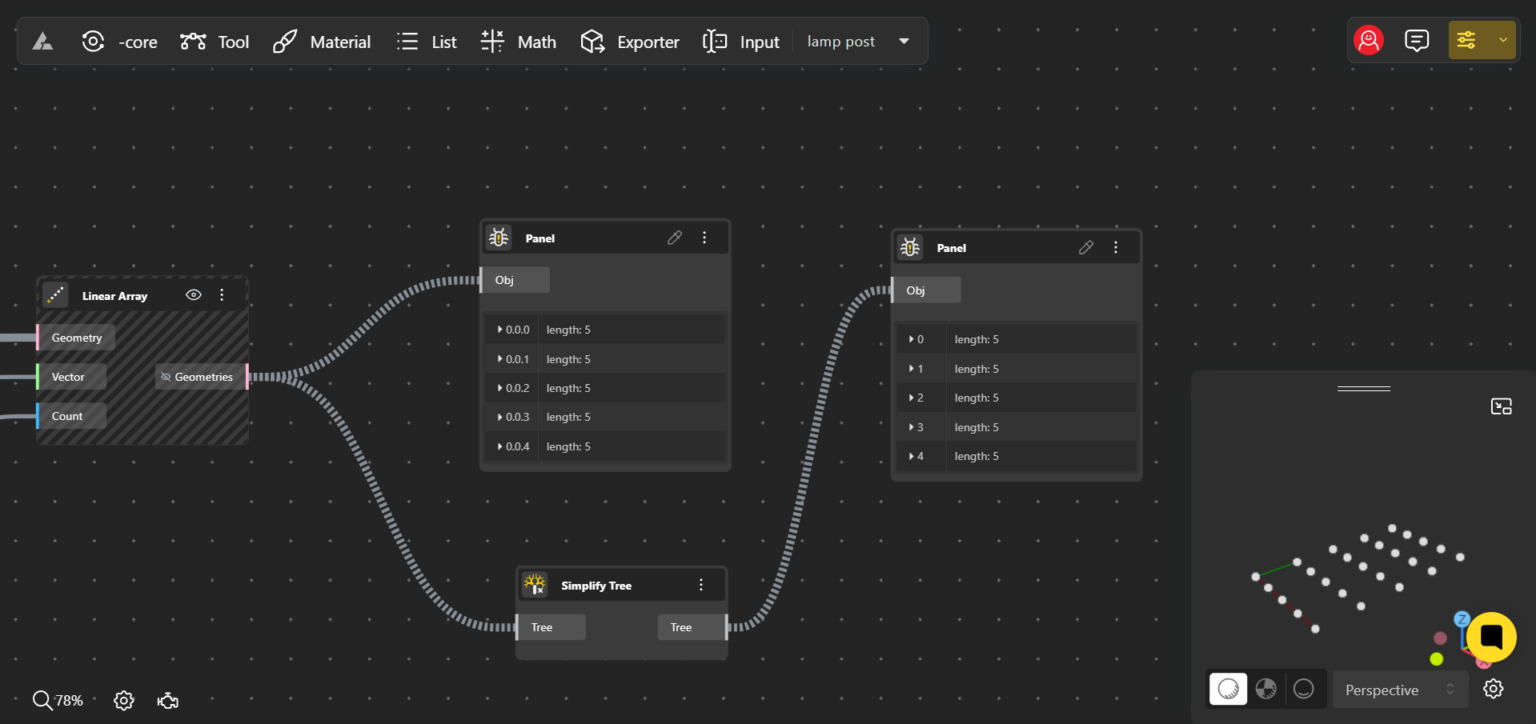Click the red user avatar button

click(1368, 40)
